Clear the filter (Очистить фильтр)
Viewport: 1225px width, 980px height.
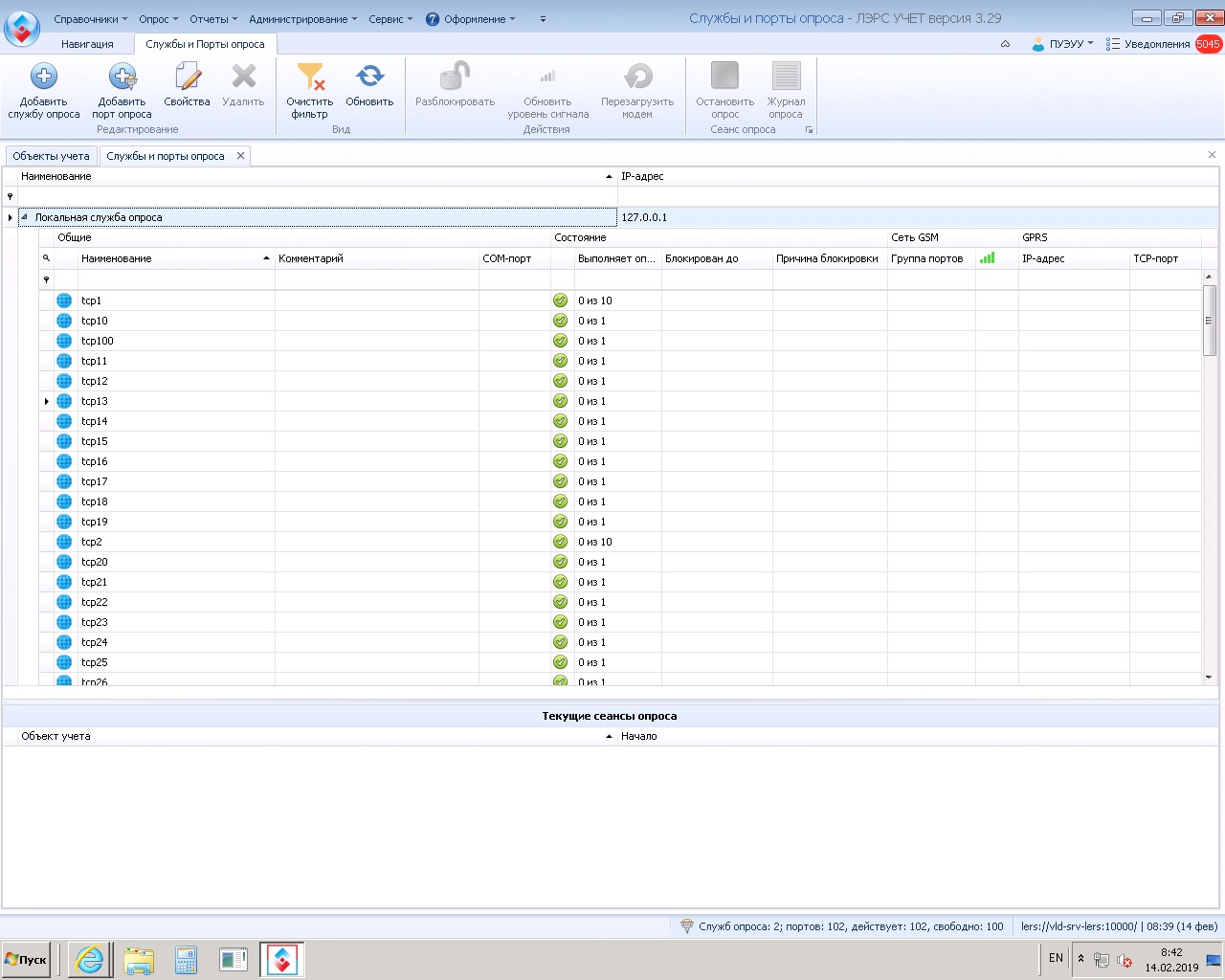point(310,91)
